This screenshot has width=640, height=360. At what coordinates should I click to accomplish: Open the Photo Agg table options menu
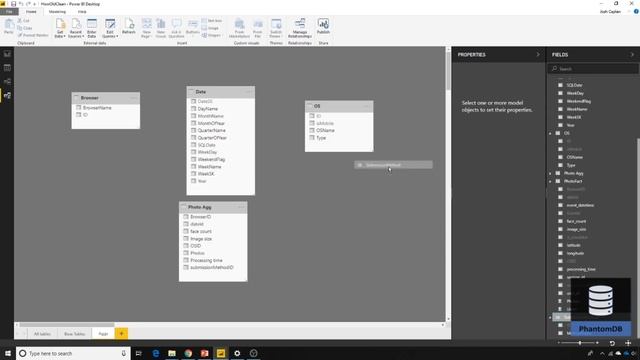tap(241, 207)
